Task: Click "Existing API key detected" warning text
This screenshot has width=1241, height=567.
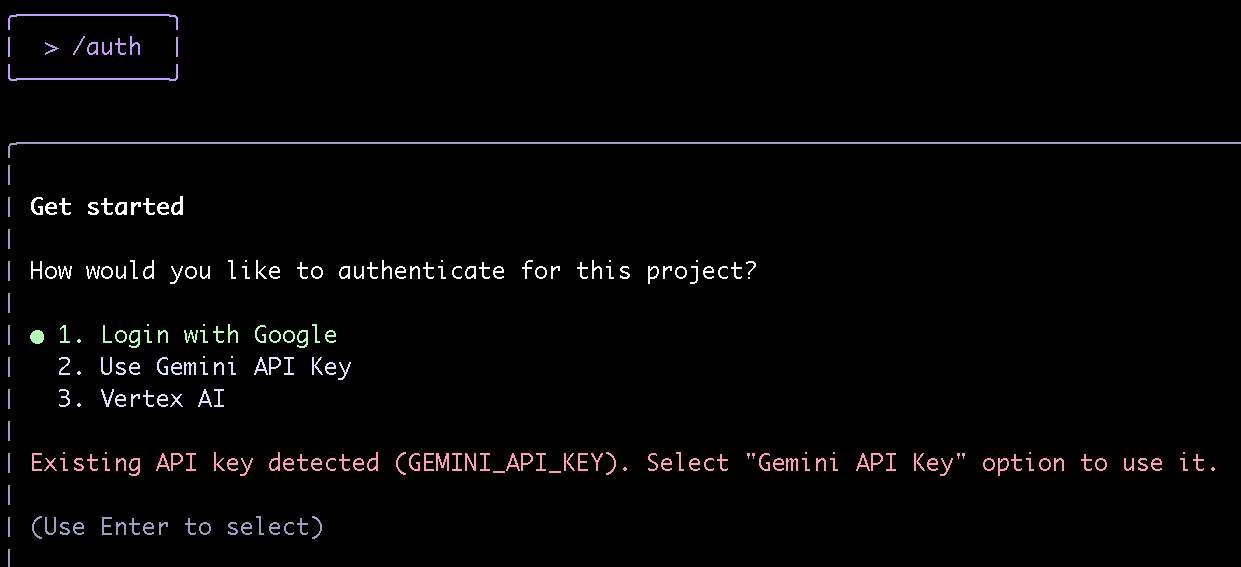Action: (x=204, y=463)
